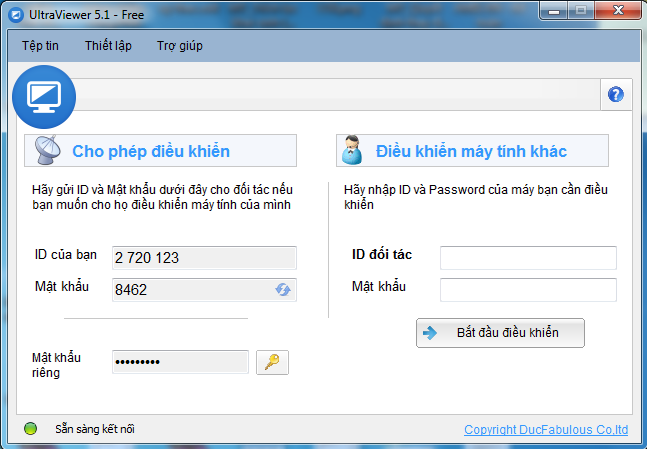Click the green connection status indicator

[31, 429]
